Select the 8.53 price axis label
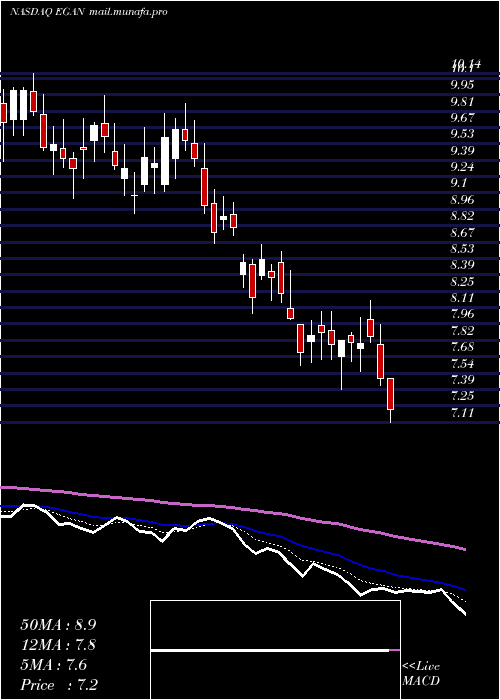500x700 pixels. pos(463,249)
